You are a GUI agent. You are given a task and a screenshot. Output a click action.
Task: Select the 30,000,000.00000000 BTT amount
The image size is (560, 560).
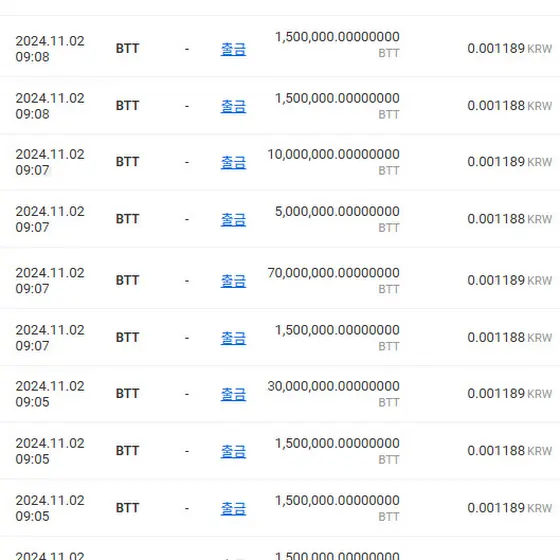tap(333, 394)
